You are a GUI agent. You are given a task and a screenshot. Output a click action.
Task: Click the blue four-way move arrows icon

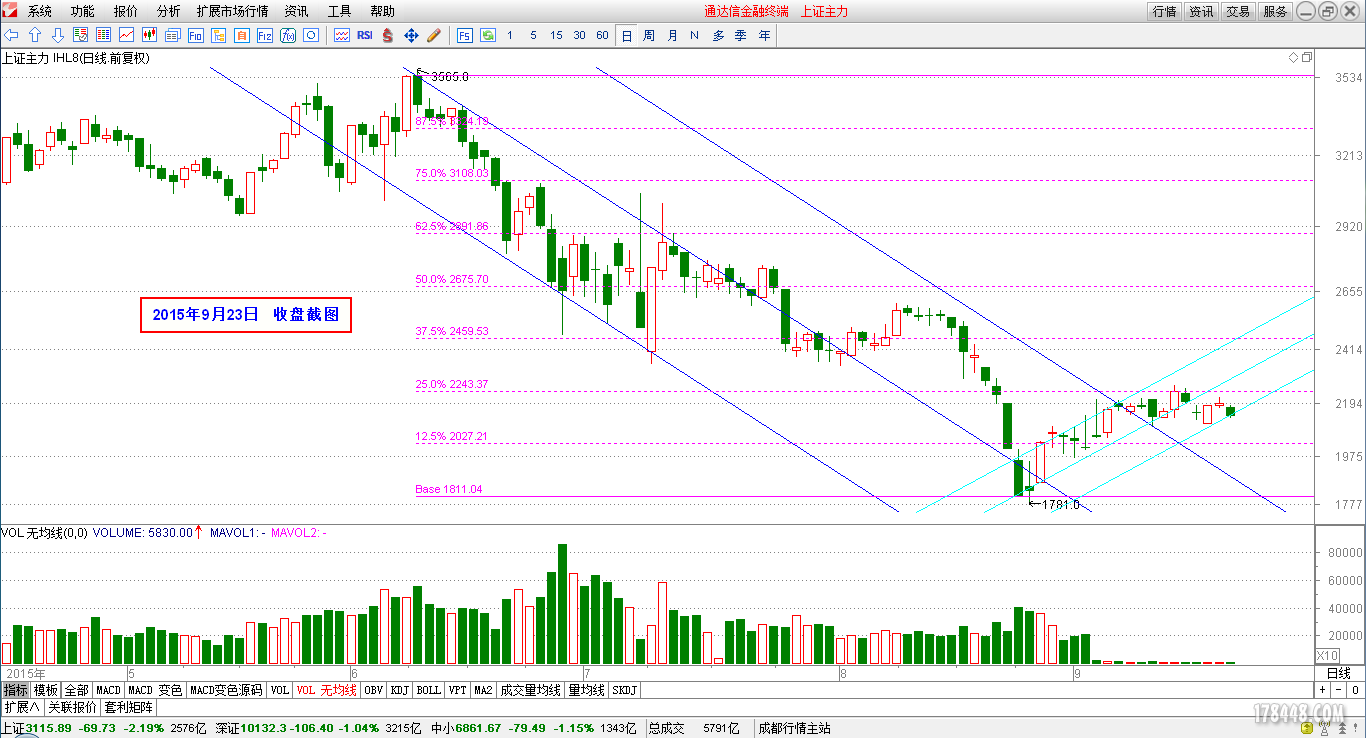click(x=411, y=35)
